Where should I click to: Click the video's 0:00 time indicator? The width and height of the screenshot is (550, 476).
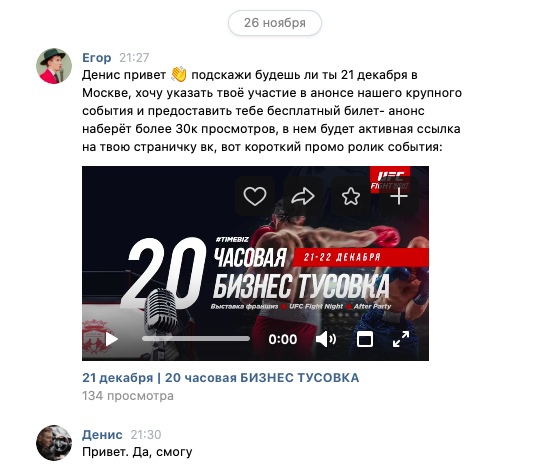[x=283, y=339]
